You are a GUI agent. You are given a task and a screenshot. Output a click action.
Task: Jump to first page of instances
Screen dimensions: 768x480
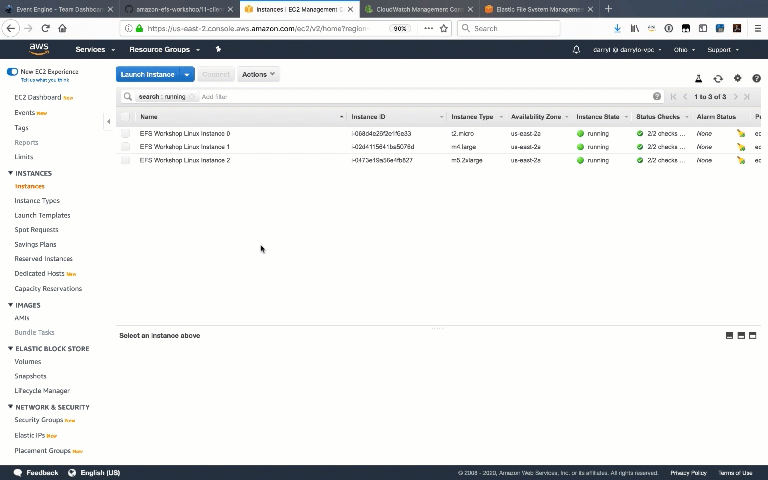click(673, 96)
